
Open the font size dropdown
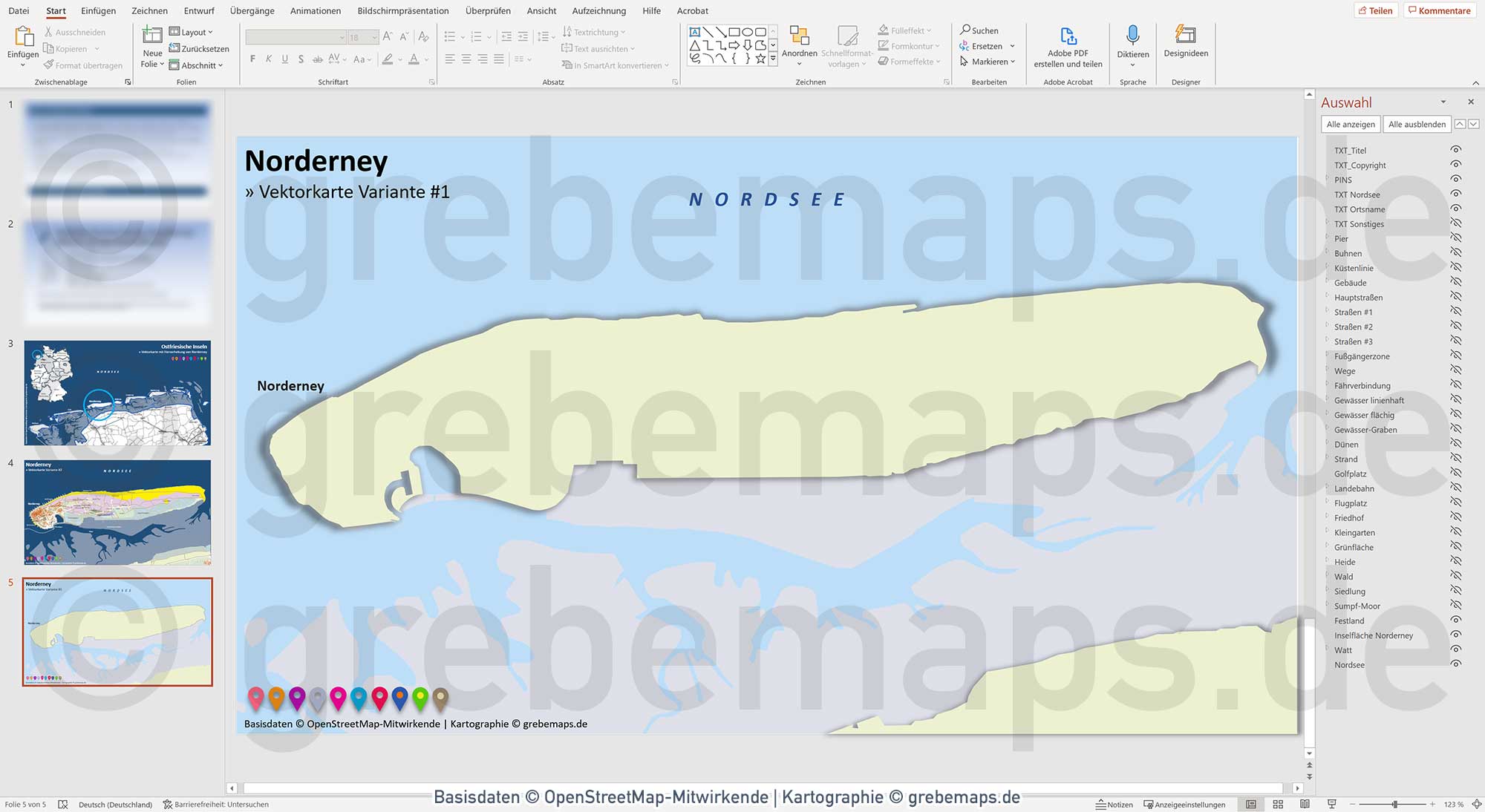373,37
